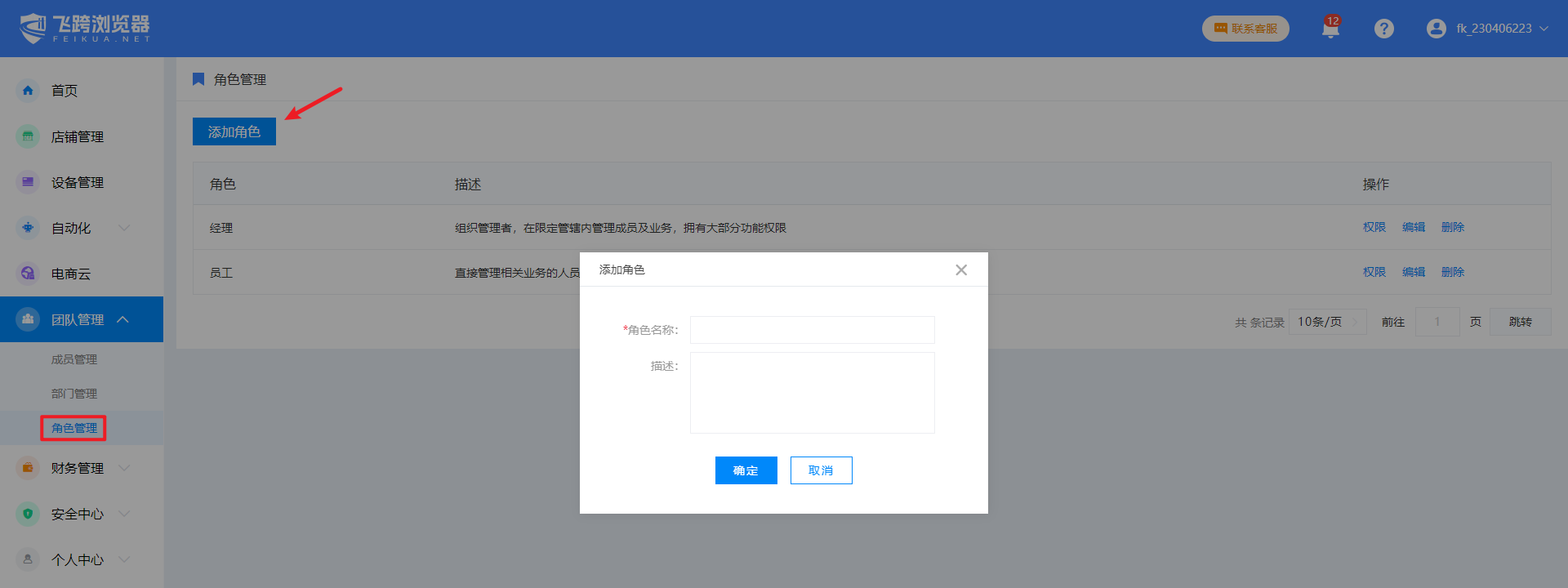
Task: Go to 成员管理 submenu
Action: pos(74,359)
